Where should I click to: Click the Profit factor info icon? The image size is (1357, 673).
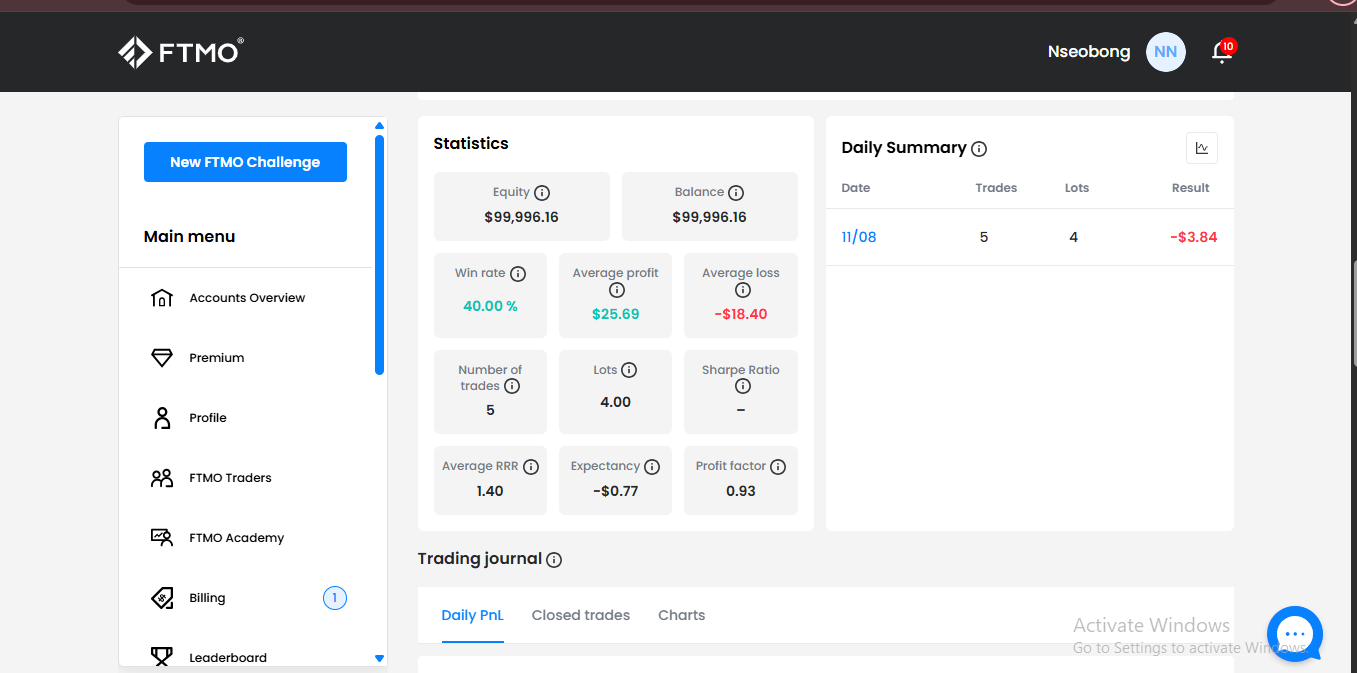[778, 467]
